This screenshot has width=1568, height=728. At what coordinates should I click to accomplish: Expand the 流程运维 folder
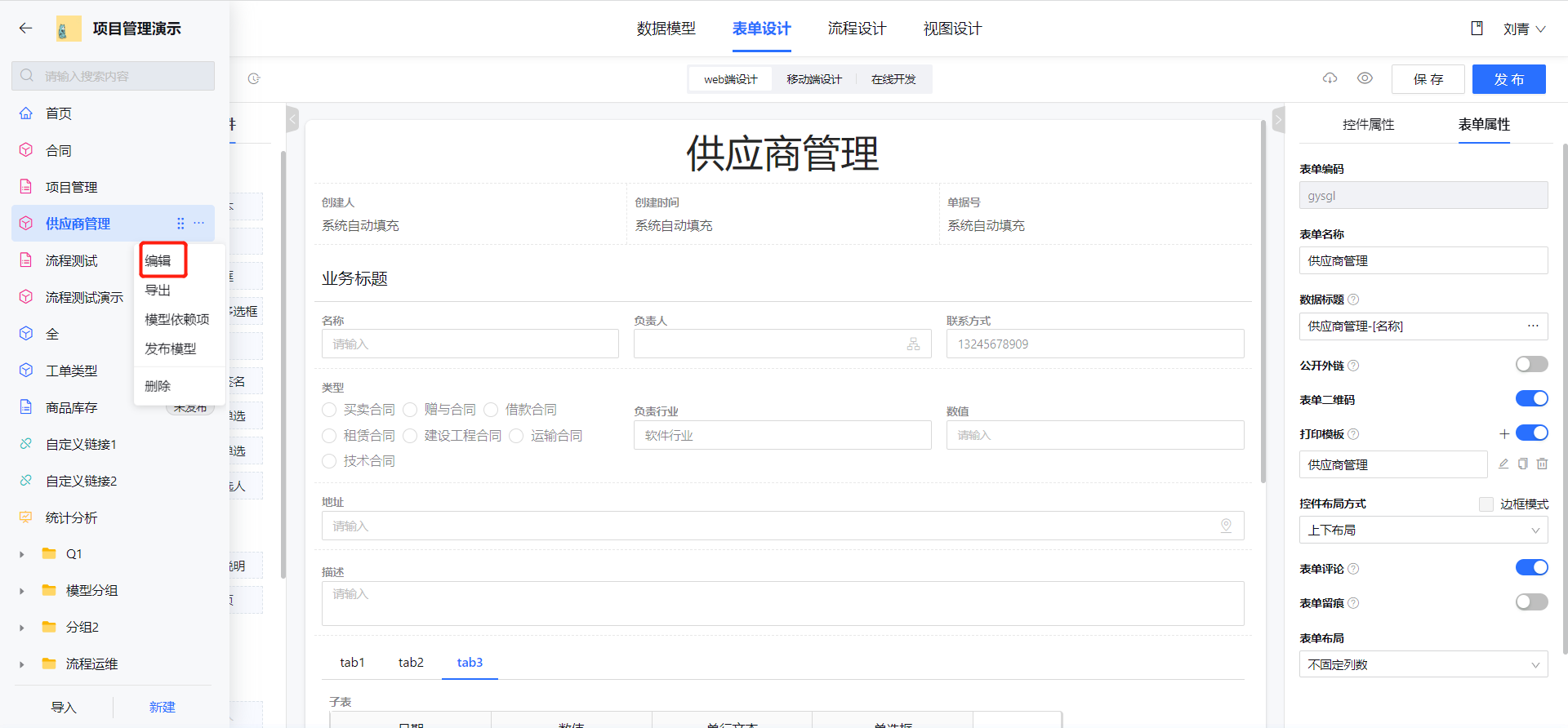(21, 664)
